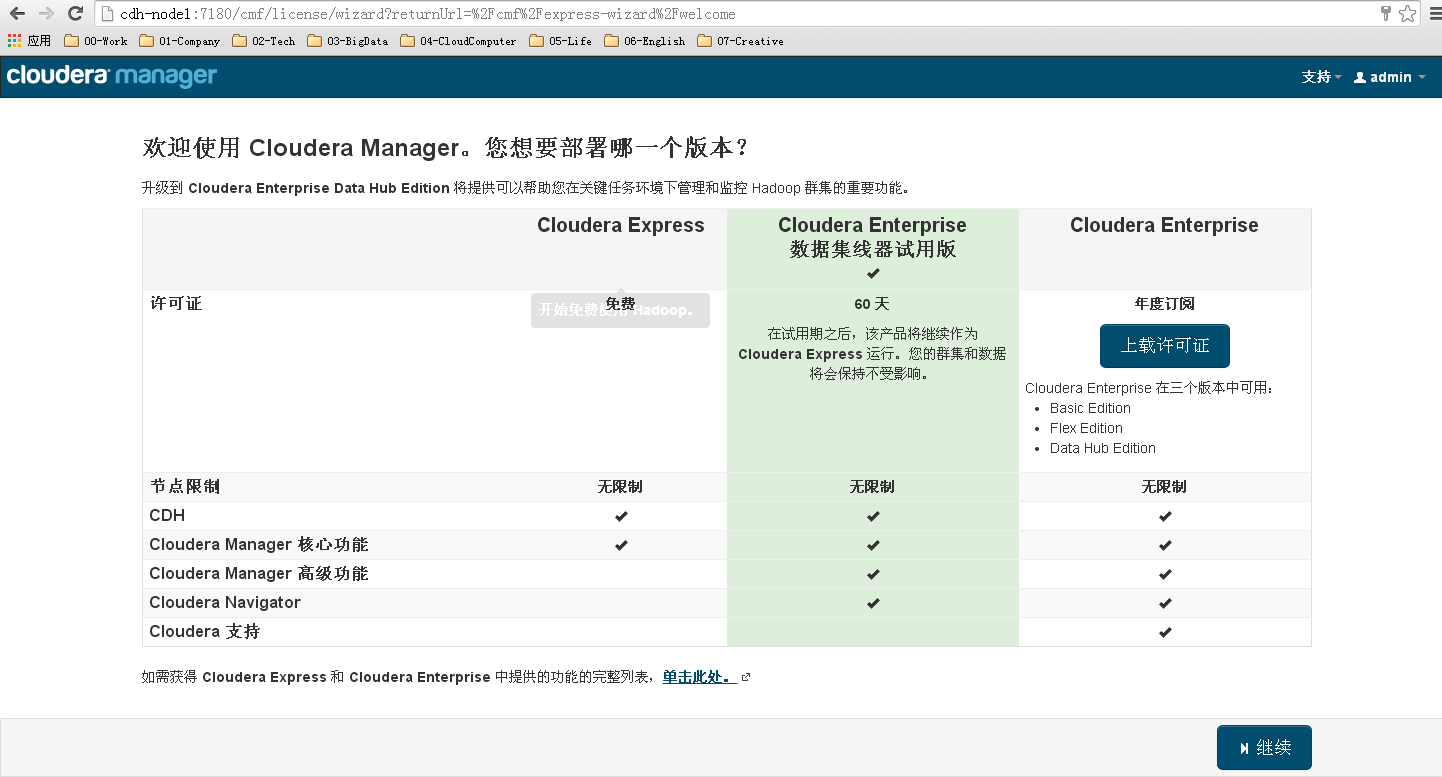Click the Cloudera Manager 核心功能 row label

point(259,545)
